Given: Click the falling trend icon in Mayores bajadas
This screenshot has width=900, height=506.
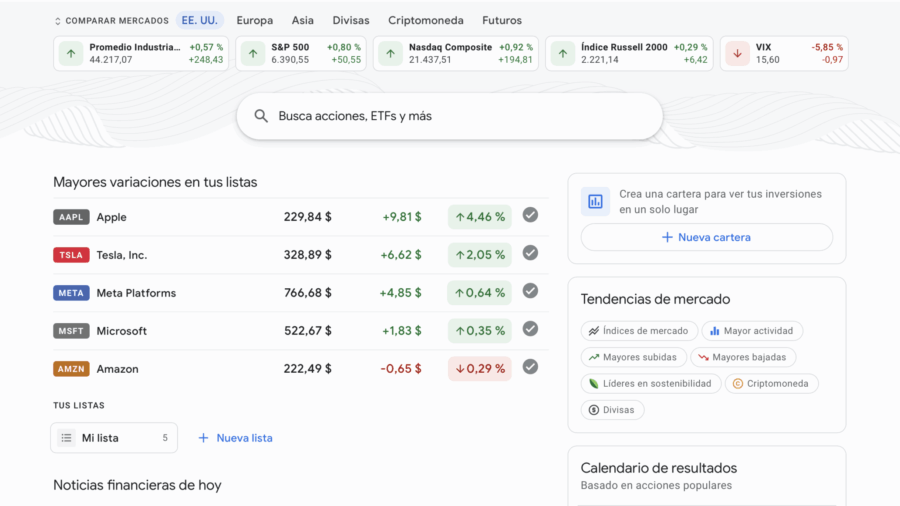Looking at the screenshot, I should [x=703, y=357].
